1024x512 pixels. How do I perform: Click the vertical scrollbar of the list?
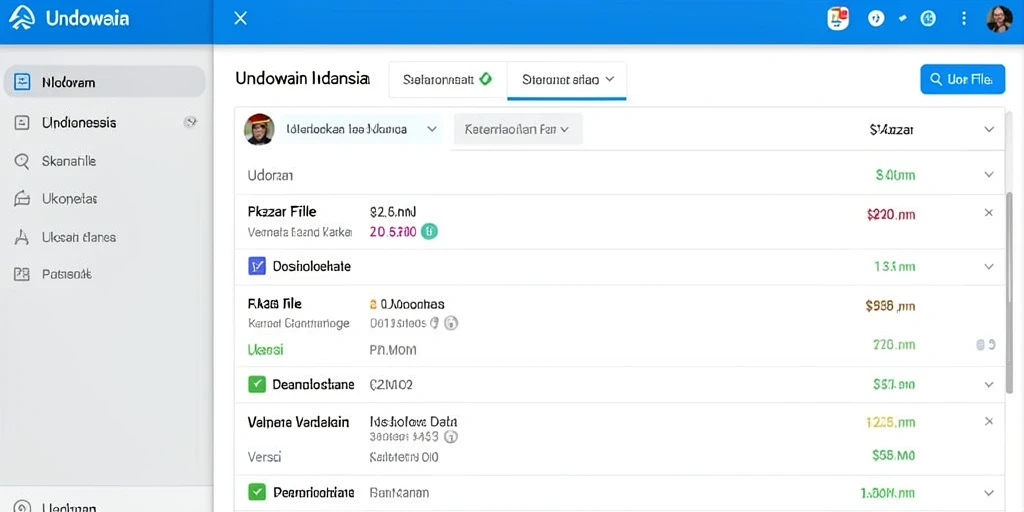(1010, 294)
